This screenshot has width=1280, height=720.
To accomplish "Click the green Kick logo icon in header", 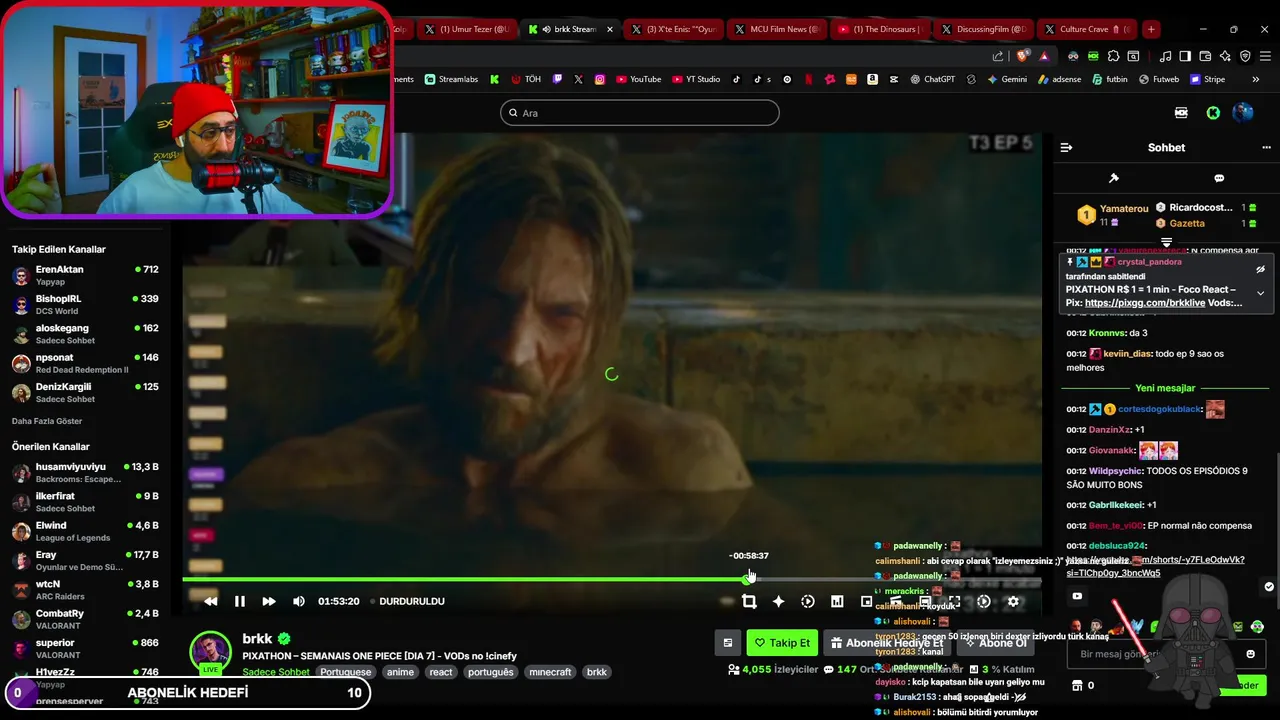I will (1213, 113).
